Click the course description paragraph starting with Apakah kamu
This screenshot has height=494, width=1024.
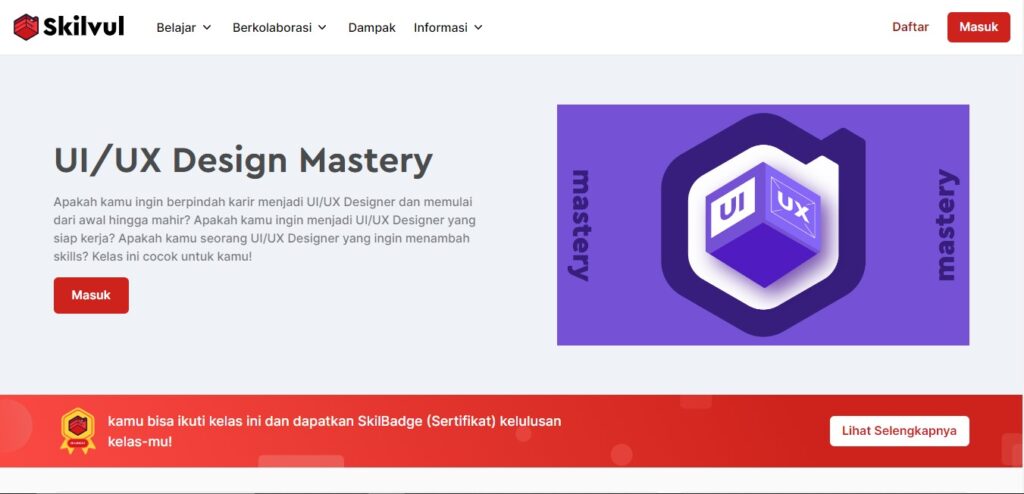click(264, 229)
